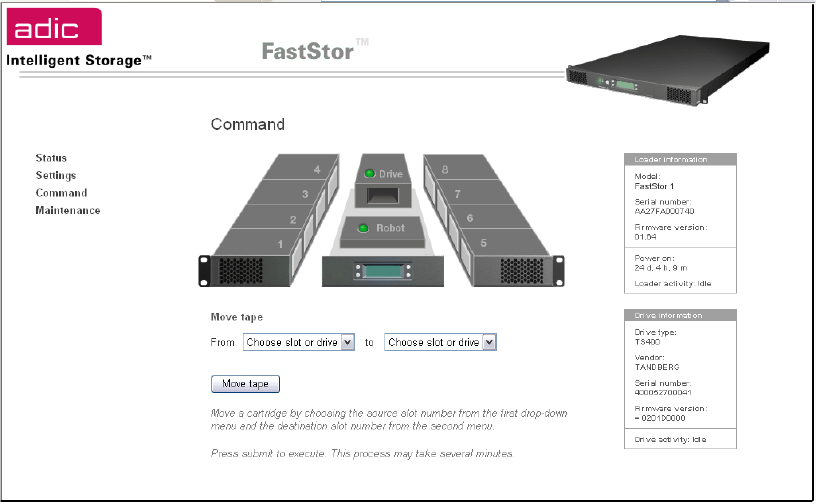Screen dimensions: 816x502
Task: Click Loader activity: Idle text
Action: pos(672,284)
